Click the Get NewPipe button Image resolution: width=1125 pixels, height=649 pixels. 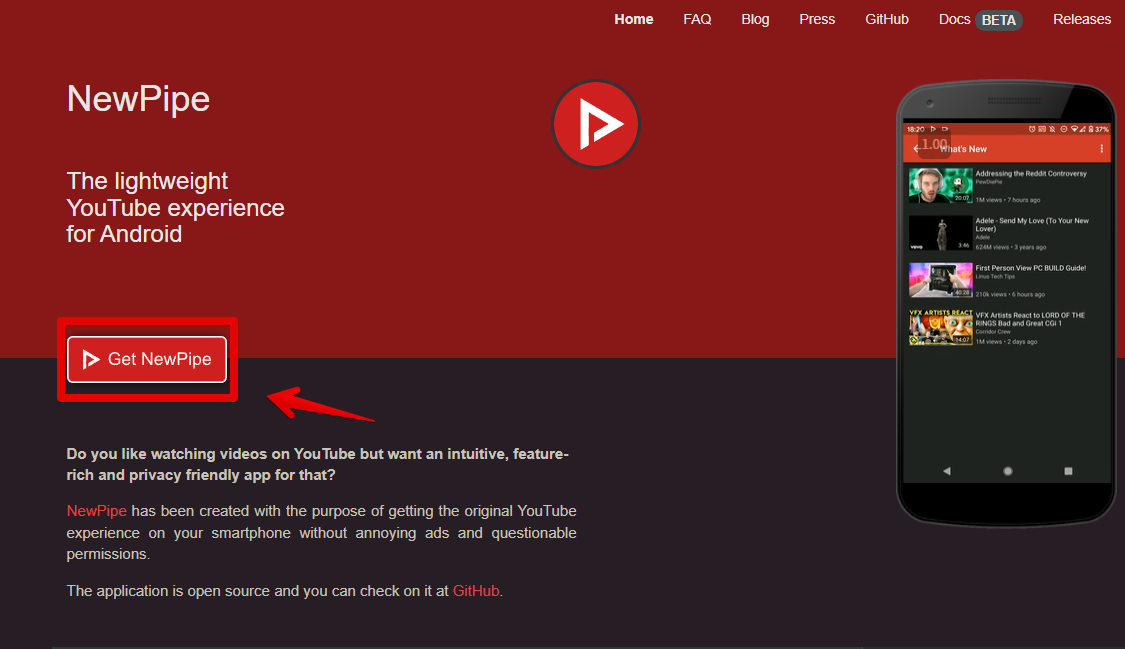[x=147, y=359]
